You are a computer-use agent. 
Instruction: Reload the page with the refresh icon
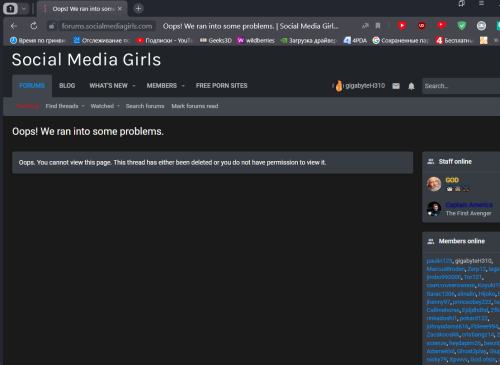pyautogui.click(x=34, y=26)
